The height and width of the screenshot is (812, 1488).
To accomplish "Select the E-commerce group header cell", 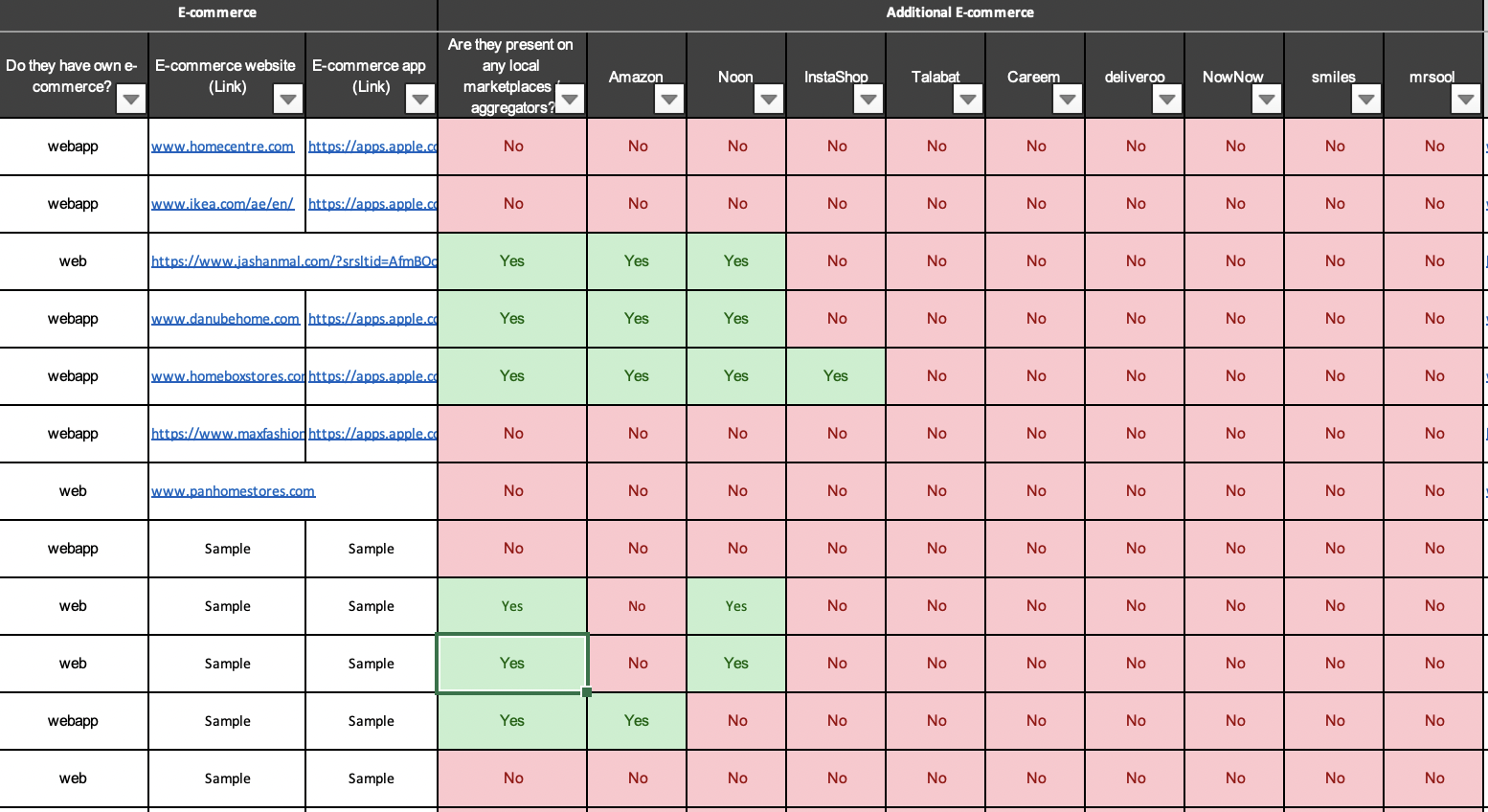I will click(x=218, y=13).
